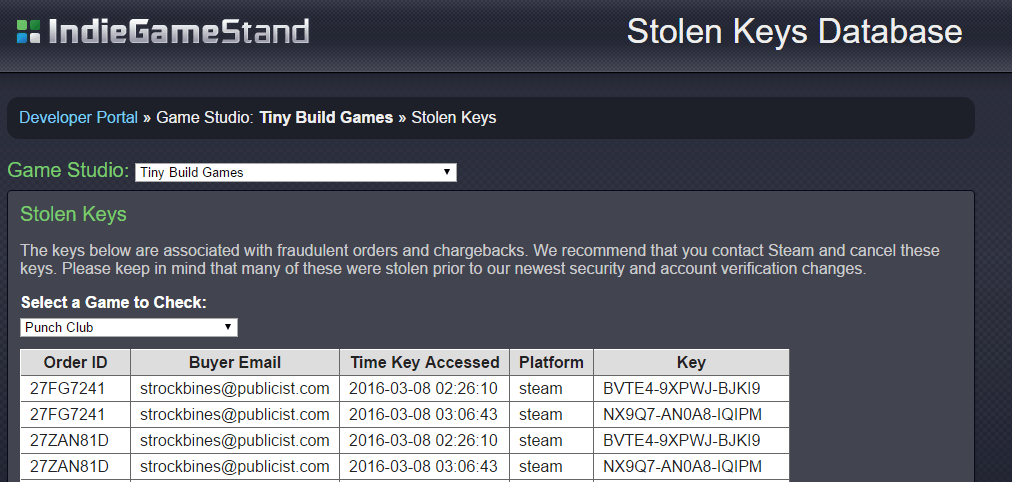The image size is (1012, 482).
Task: Click the Stolen Keys Database page title
Action: coord(794,32)
